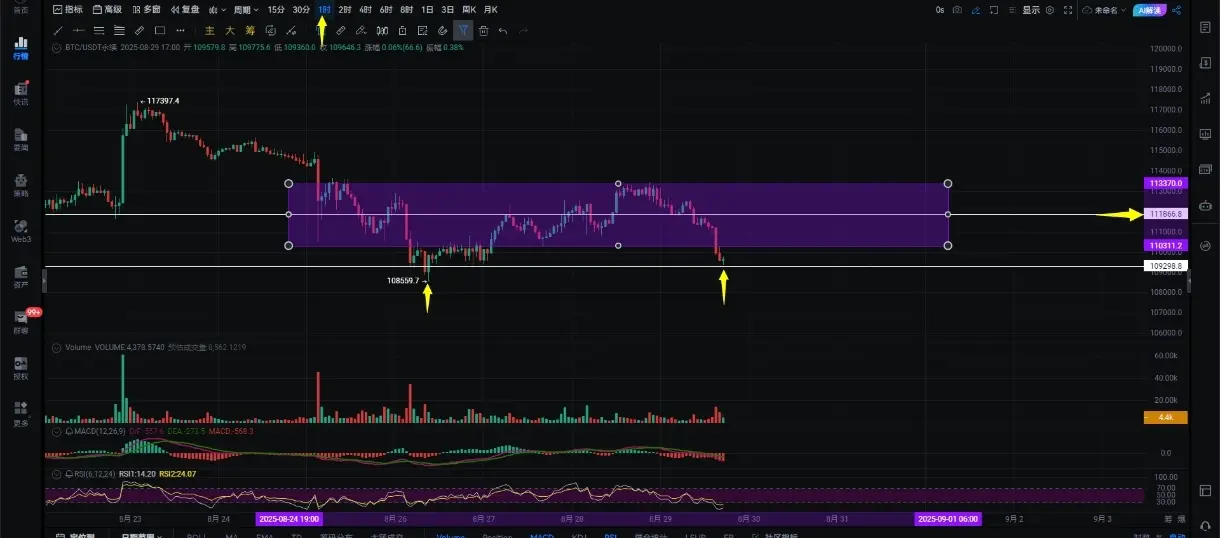Switch to the 周K weekly timeframe
The image size is (1220, 538).
[468, 9]
